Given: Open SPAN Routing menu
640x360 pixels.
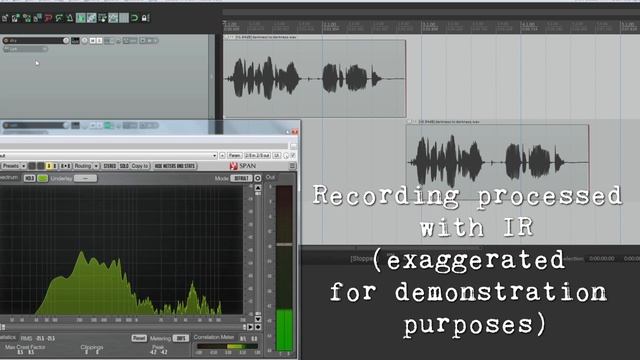Looking at the screenshot, I should point(83,166).
